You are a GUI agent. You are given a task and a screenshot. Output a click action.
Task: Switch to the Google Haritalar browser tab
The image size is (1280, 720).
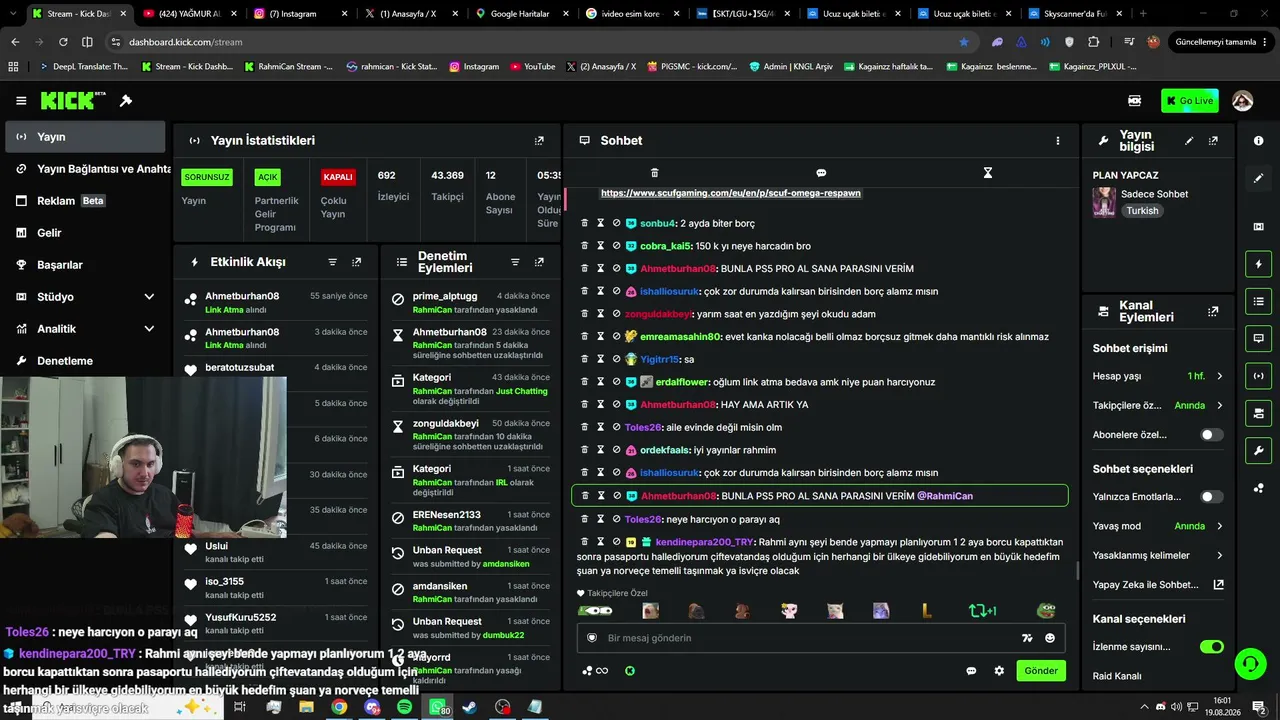tap(521, 14)
